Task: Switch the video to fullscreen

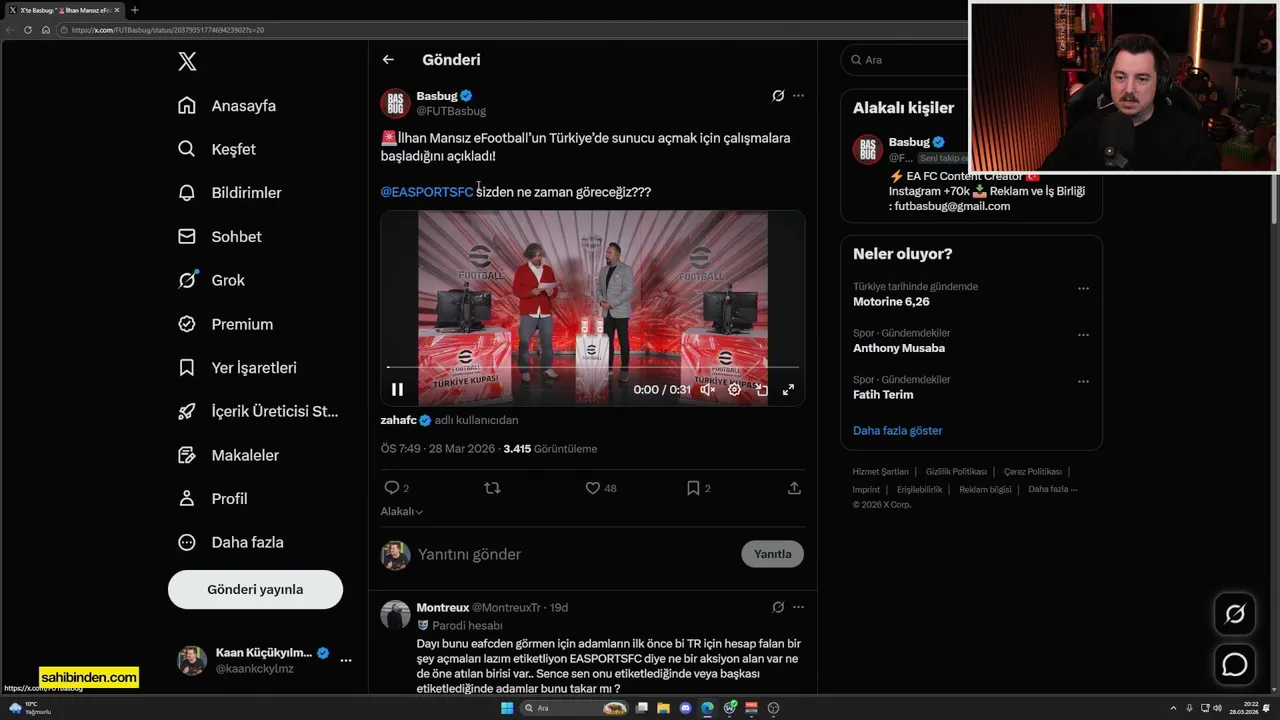Action: coord(788,390)
